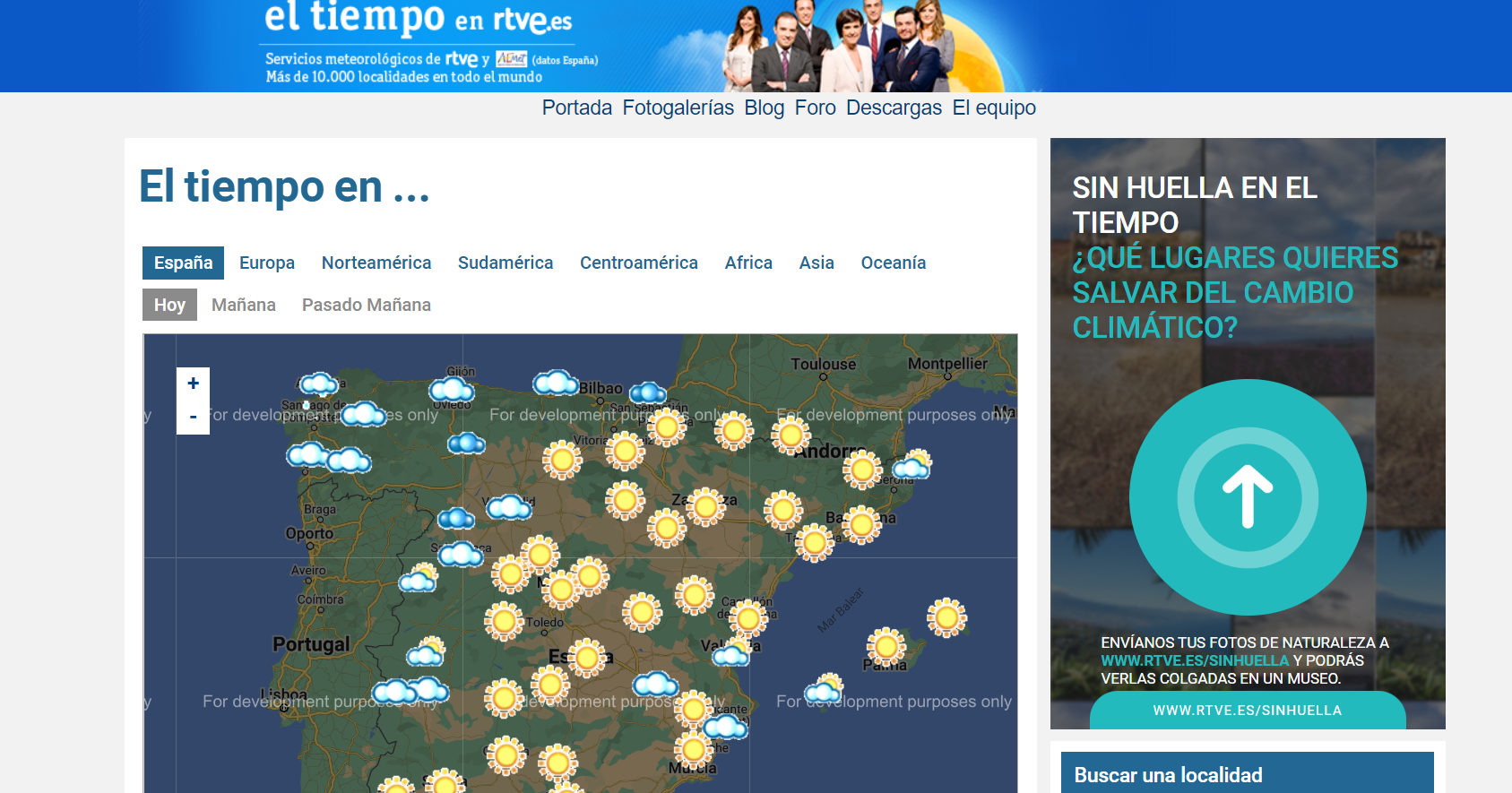Click the cloud icon near Alicante
This screenshot has width=1512, height=793.
(x=724, y=726)
